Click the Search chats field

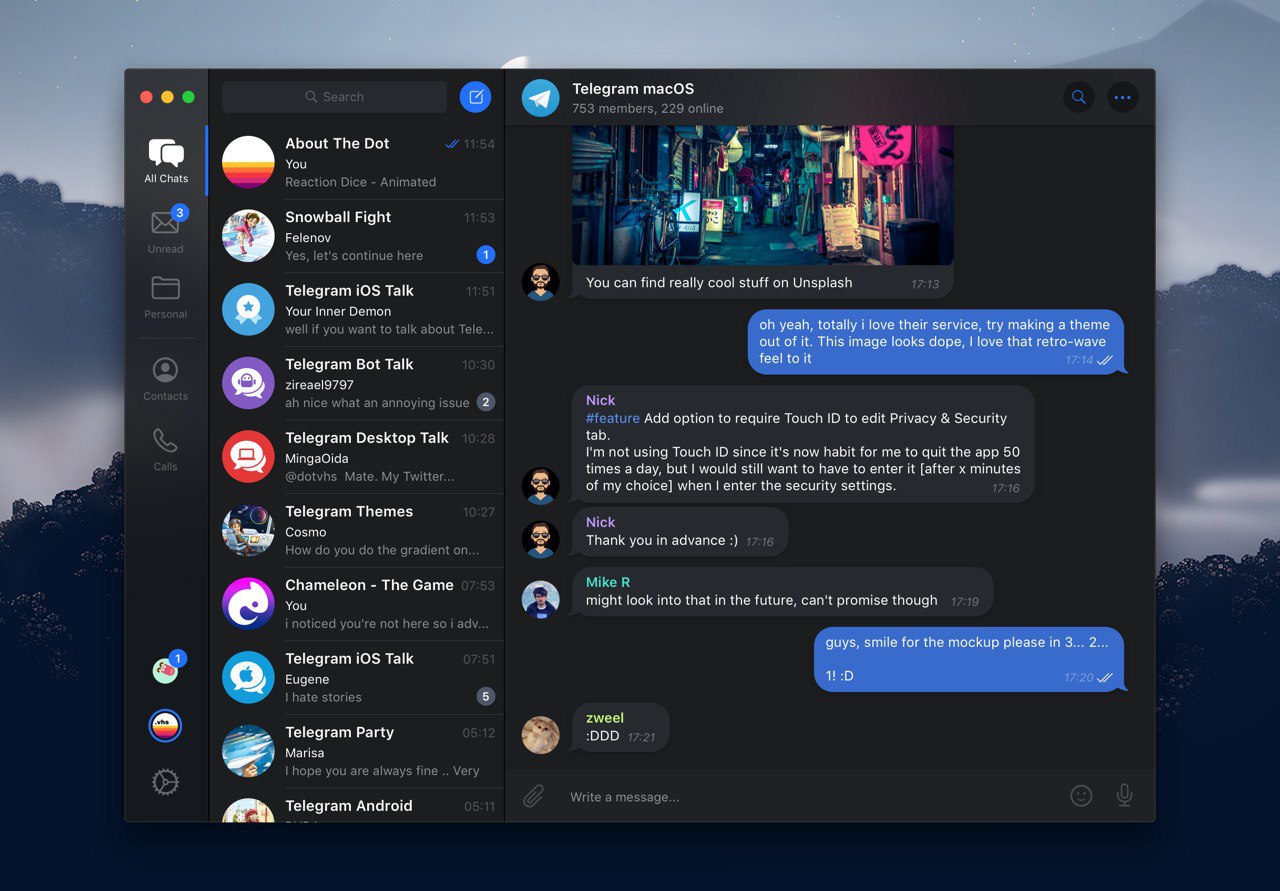[335, 97]
